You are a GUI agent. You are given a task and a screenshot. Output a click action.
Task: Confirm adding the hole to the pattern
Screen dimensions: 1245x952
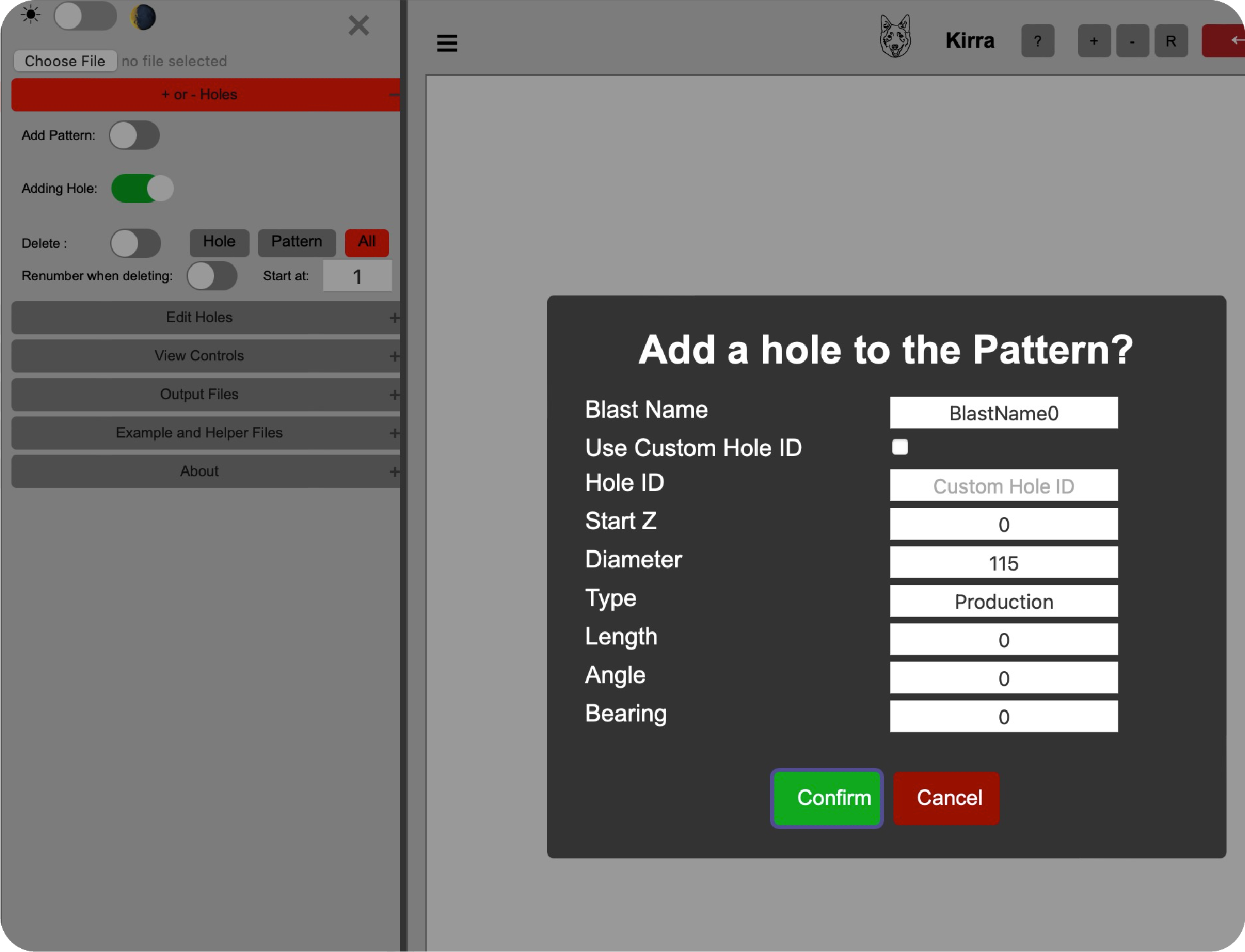point(827,798)
